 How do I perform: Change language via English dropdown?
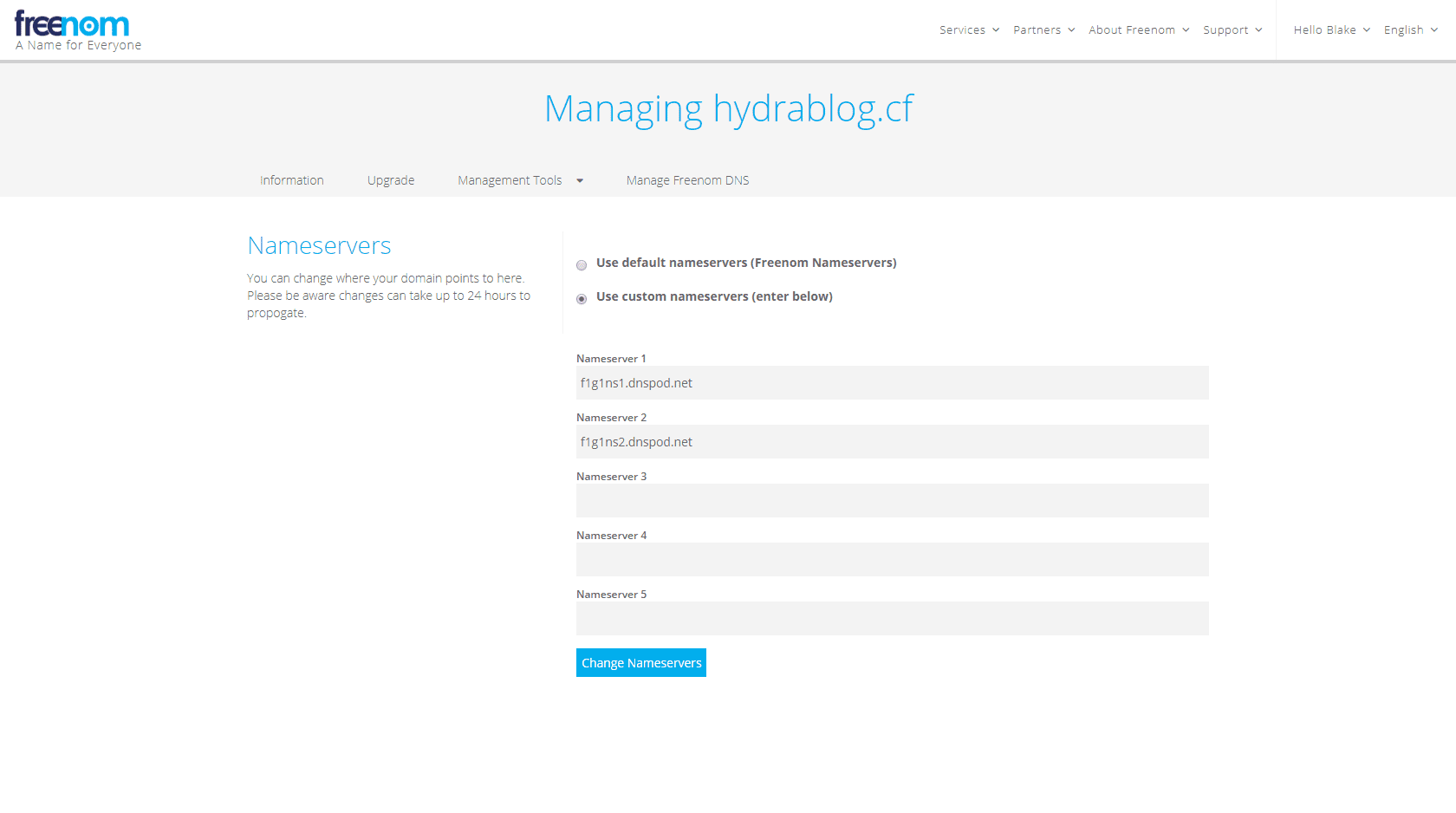(1410, 30)
